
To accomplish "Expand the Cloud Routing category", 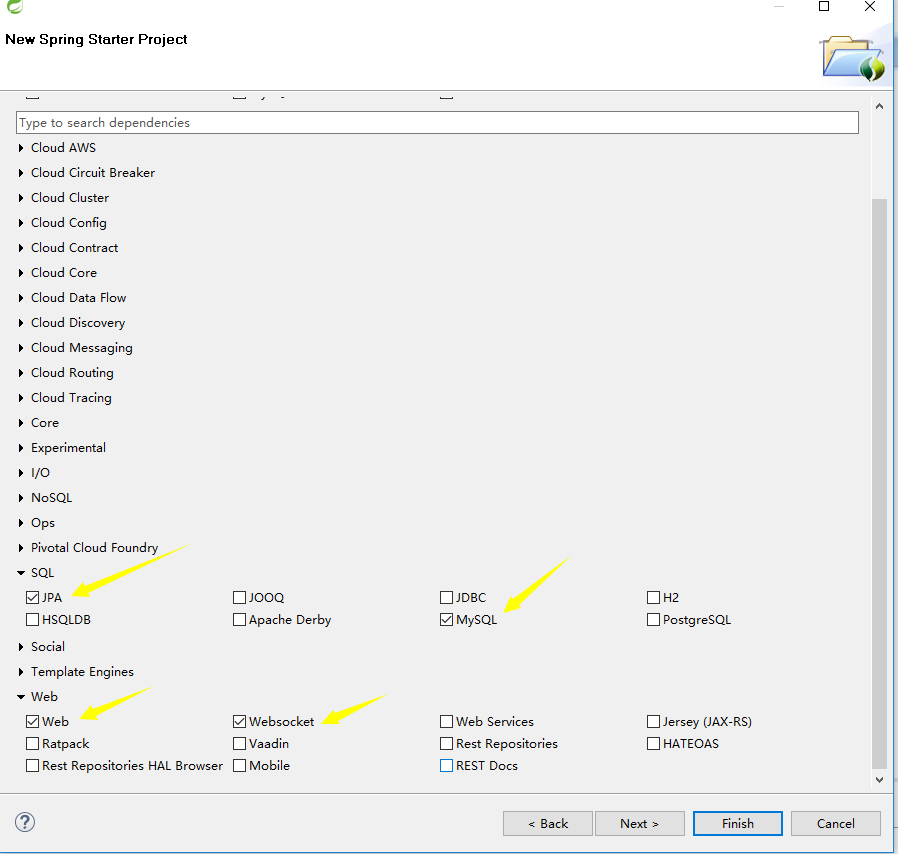I will pos(21,373).
